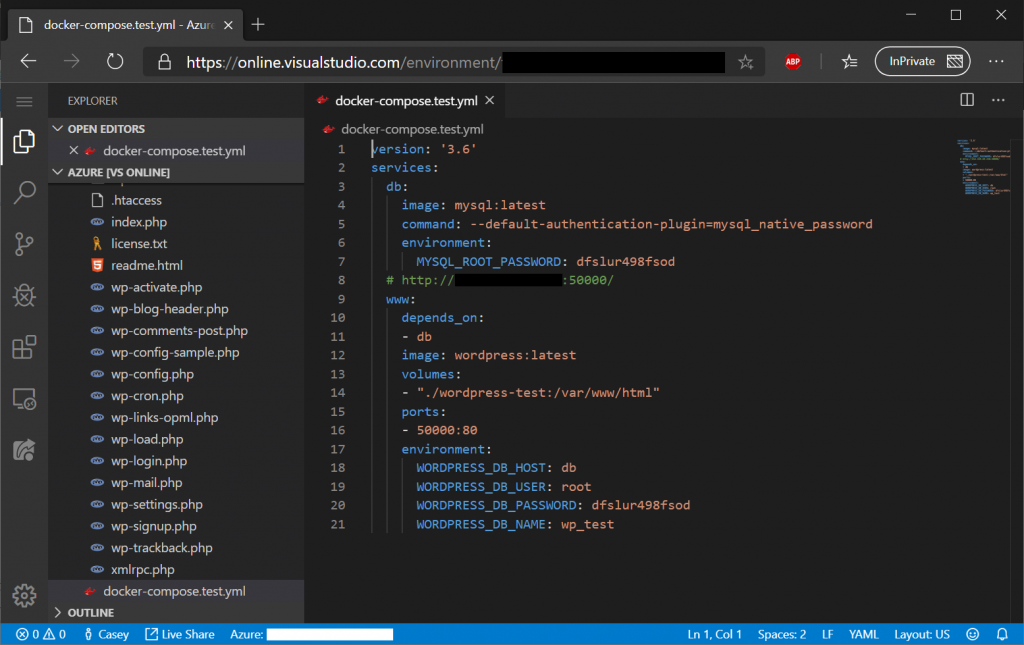Image resolution: width=1024 pixels, height=645 pixels.
Task: Open the Extensions view icon
Action: point(24,347)
